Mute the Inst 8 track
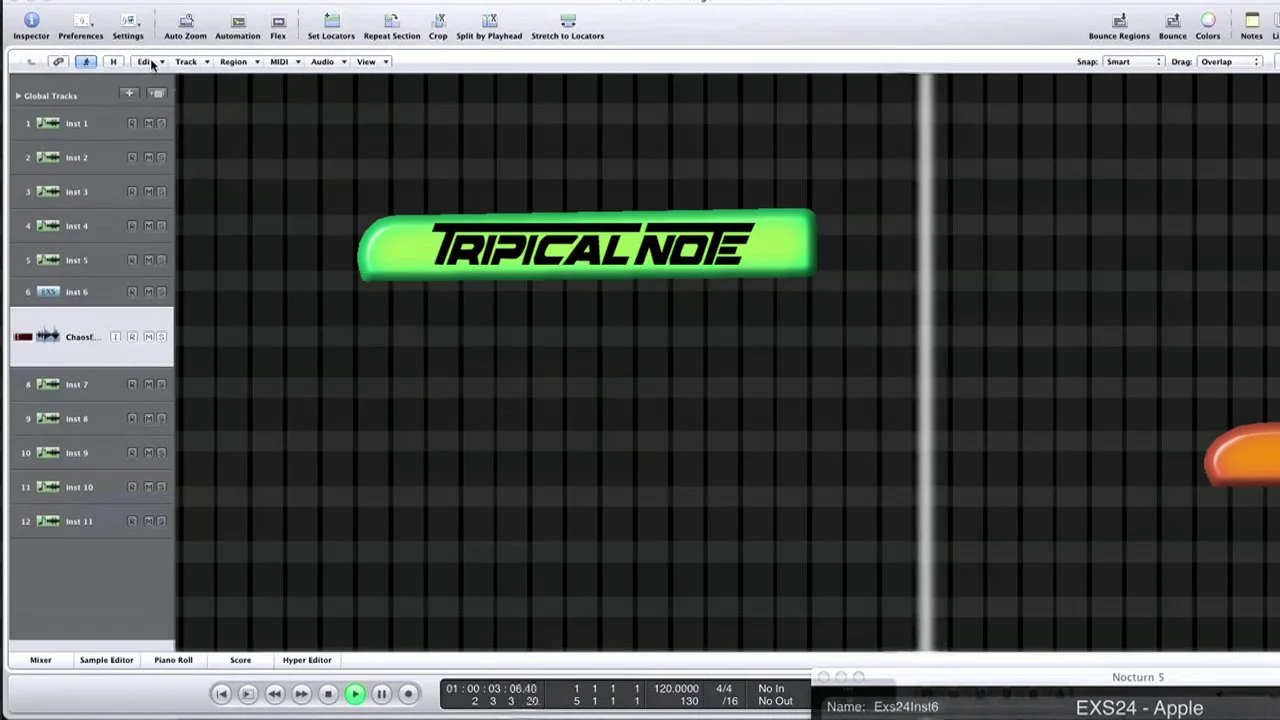 click(148, 419)
